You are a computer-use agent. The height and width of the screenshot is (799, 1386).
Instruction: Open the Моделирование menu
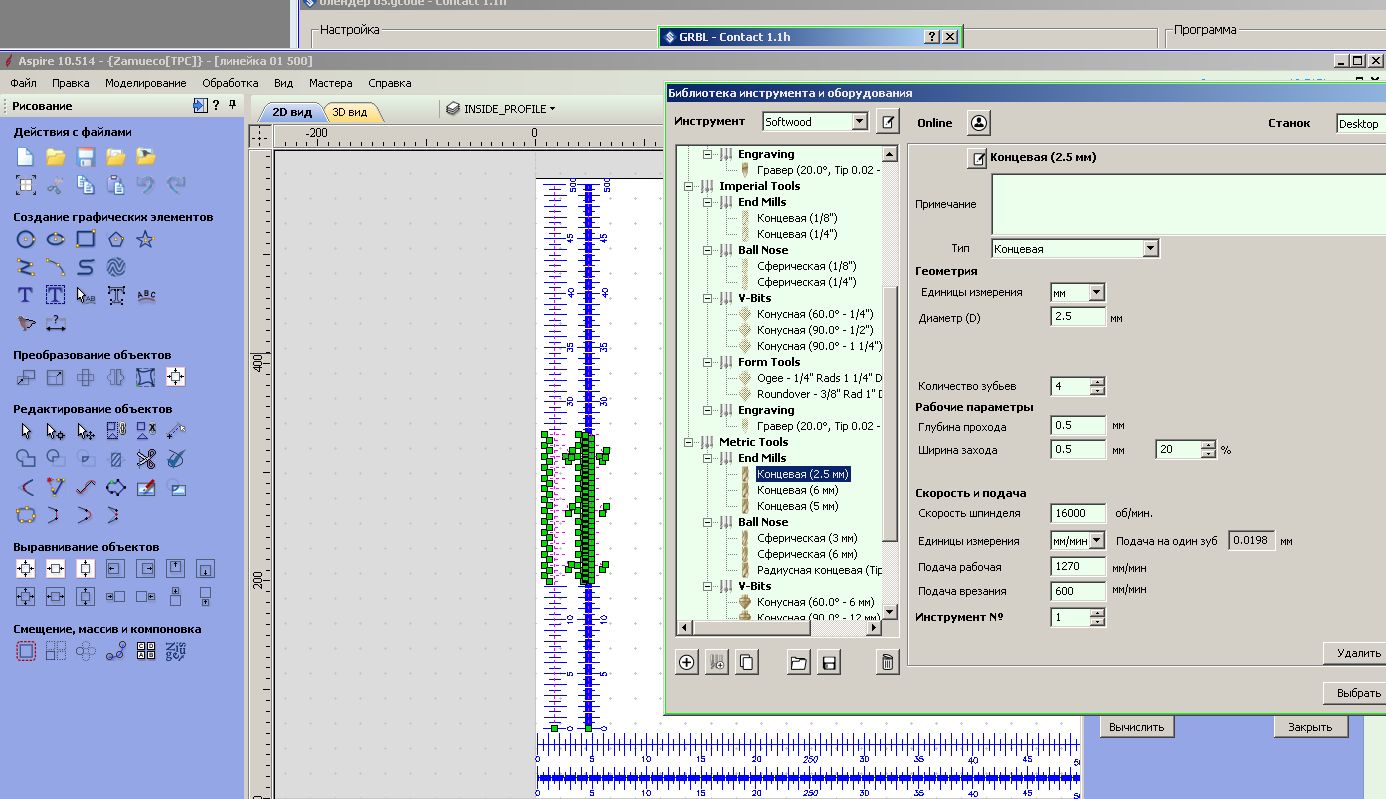145,83
